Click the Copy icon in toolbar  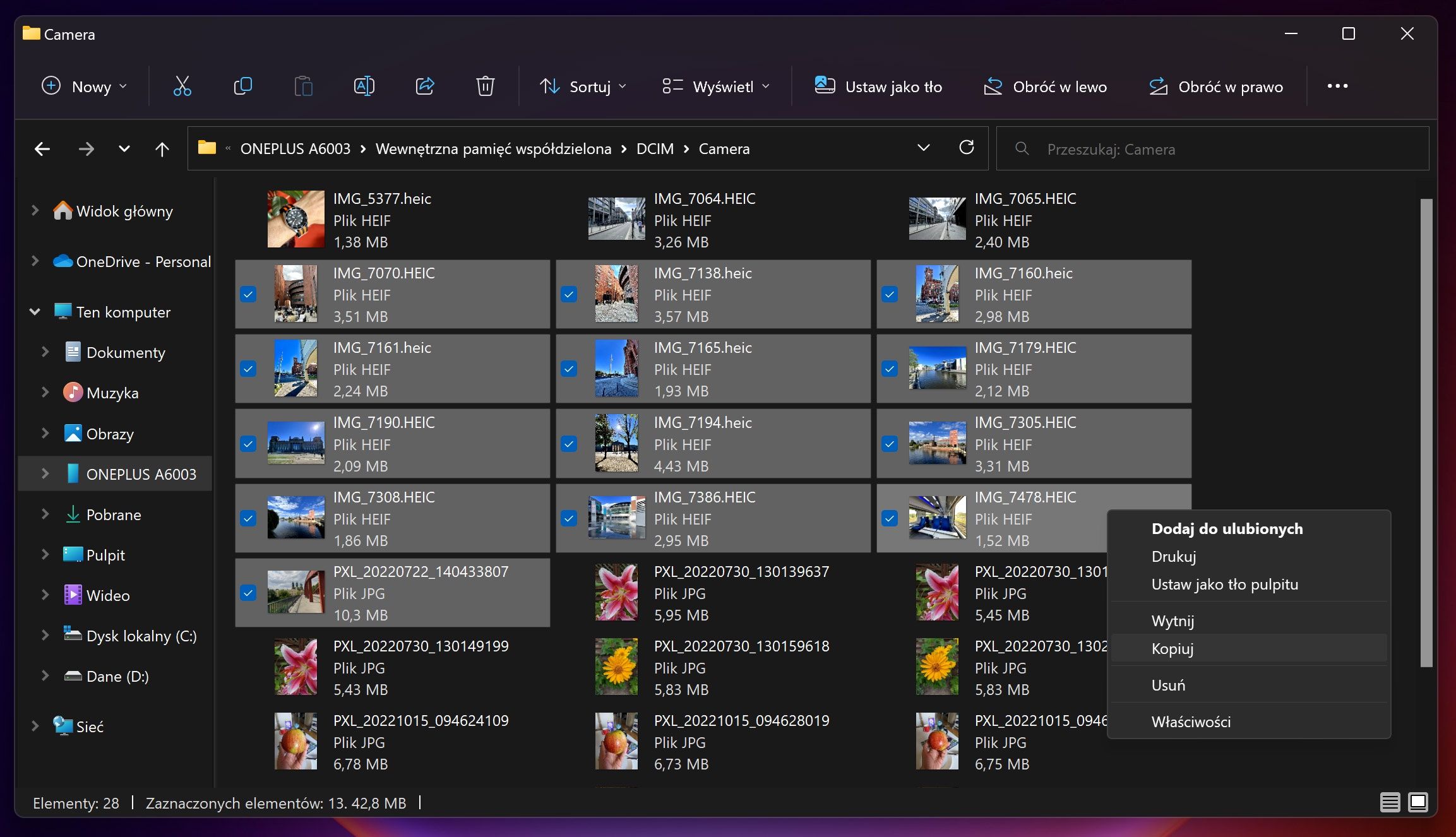click(x=242, y=86)
